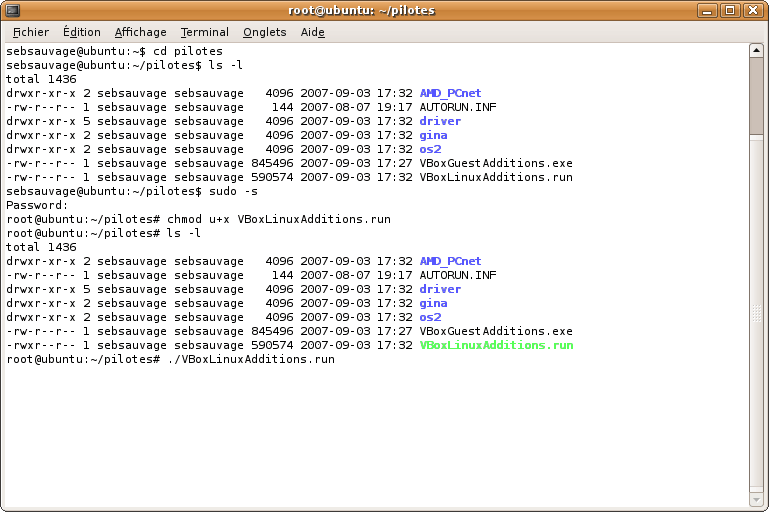
Task: Open the Terminal menu
Action: pyautogui.click(x=205, y=32)
